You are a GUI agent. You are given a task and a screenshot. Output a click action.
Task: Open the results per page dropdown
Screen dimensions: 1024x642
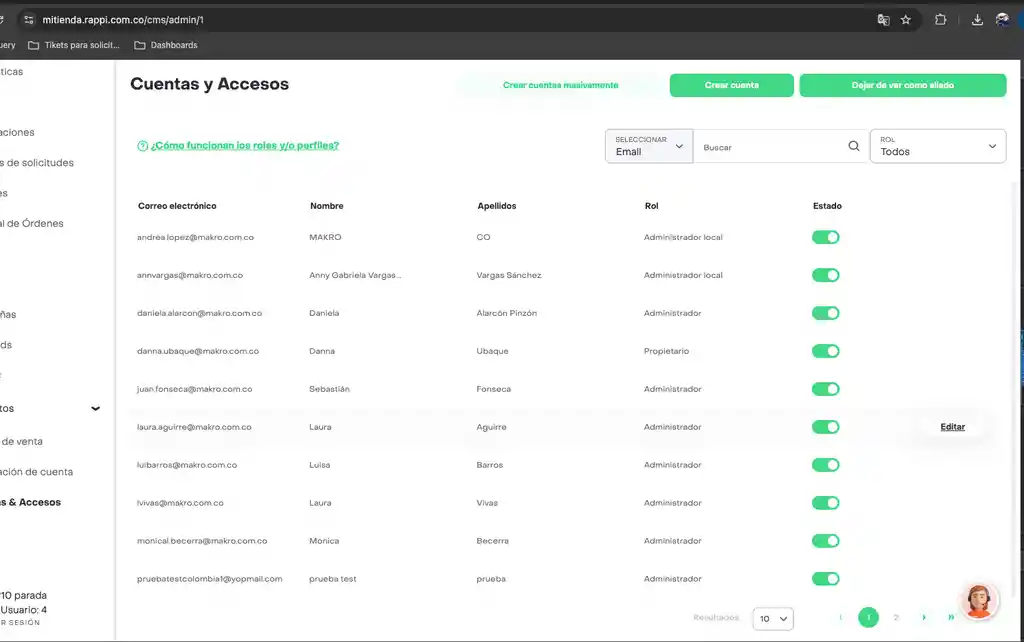[x=773, y=619]
